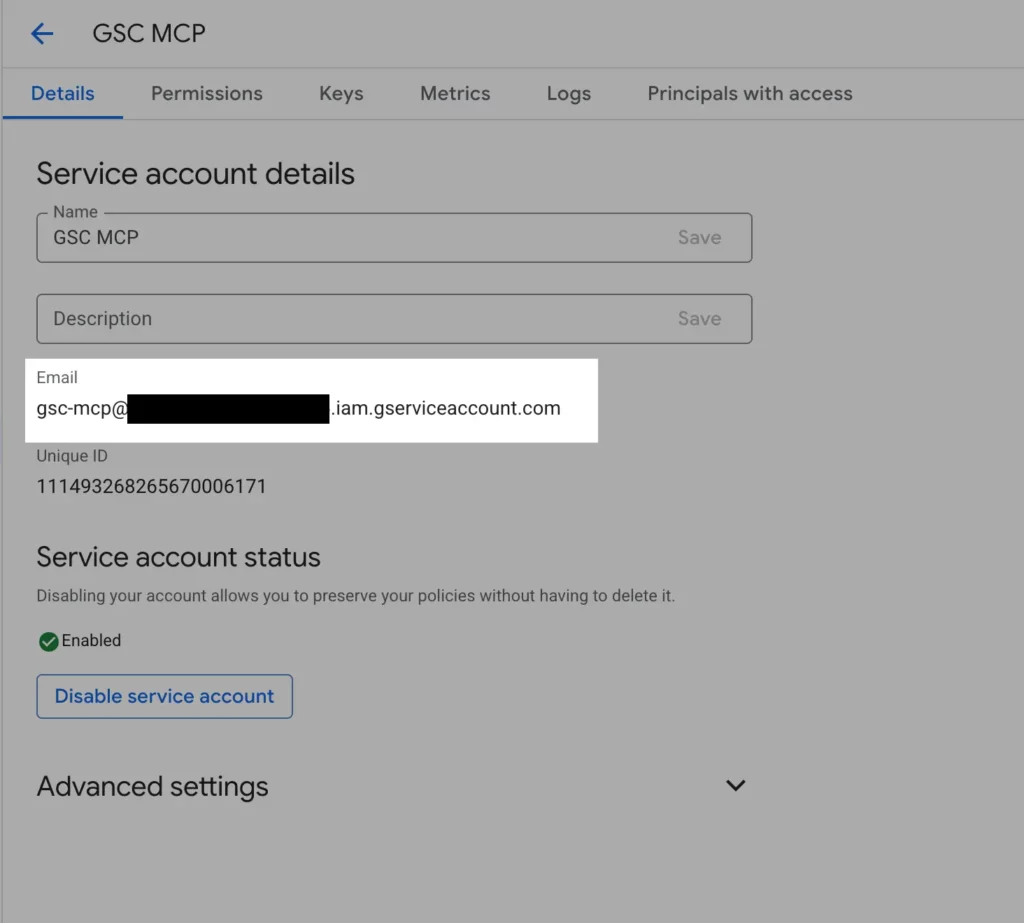Save the service account name
Screen dimensions: 1024x923
pos(699,237)
